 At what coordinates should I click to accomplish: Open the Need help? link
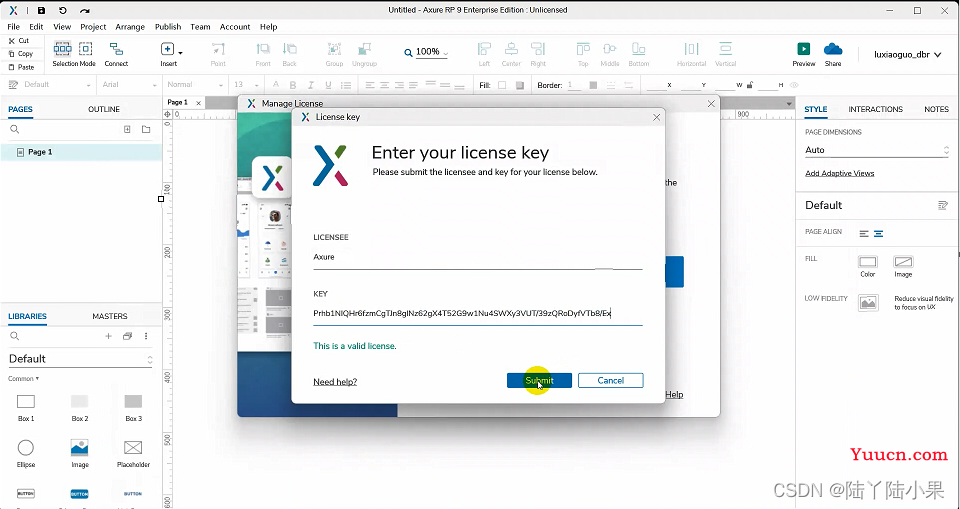[335, 382]
